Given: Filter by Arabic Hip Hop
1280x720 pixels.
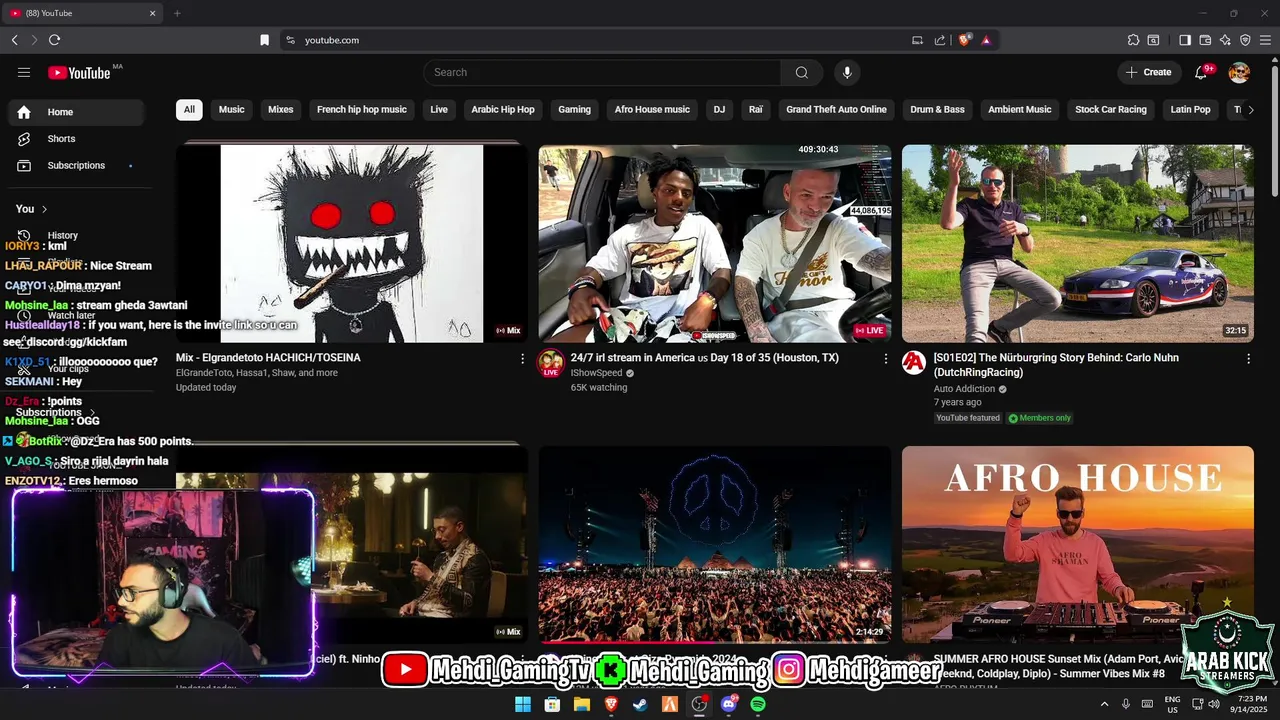Looking at the screenshot, I should coord(503,109).
